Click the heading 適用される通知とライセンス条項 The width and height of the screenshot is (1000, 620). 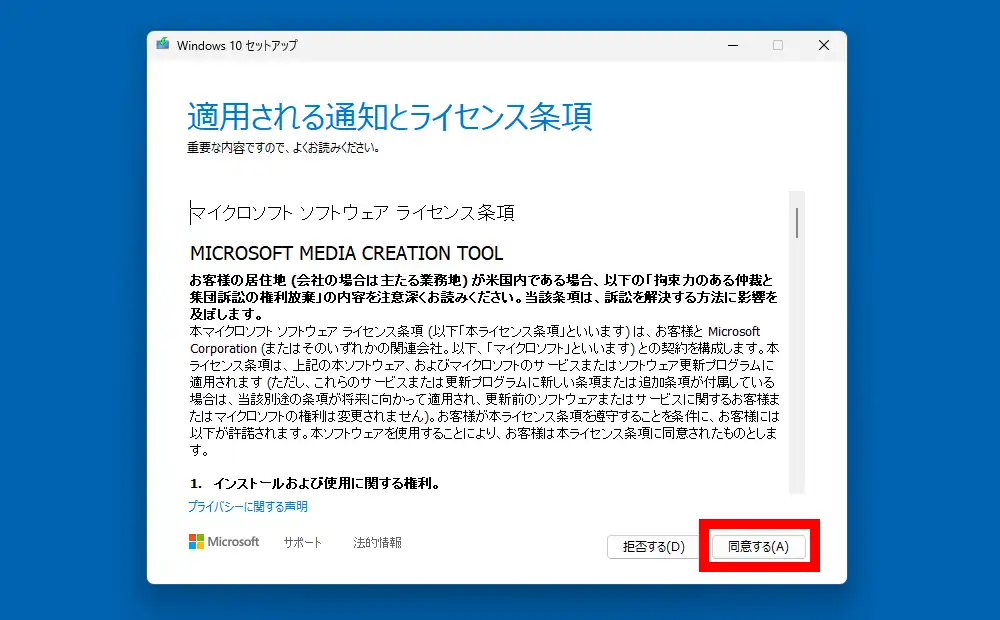(390, 117)
